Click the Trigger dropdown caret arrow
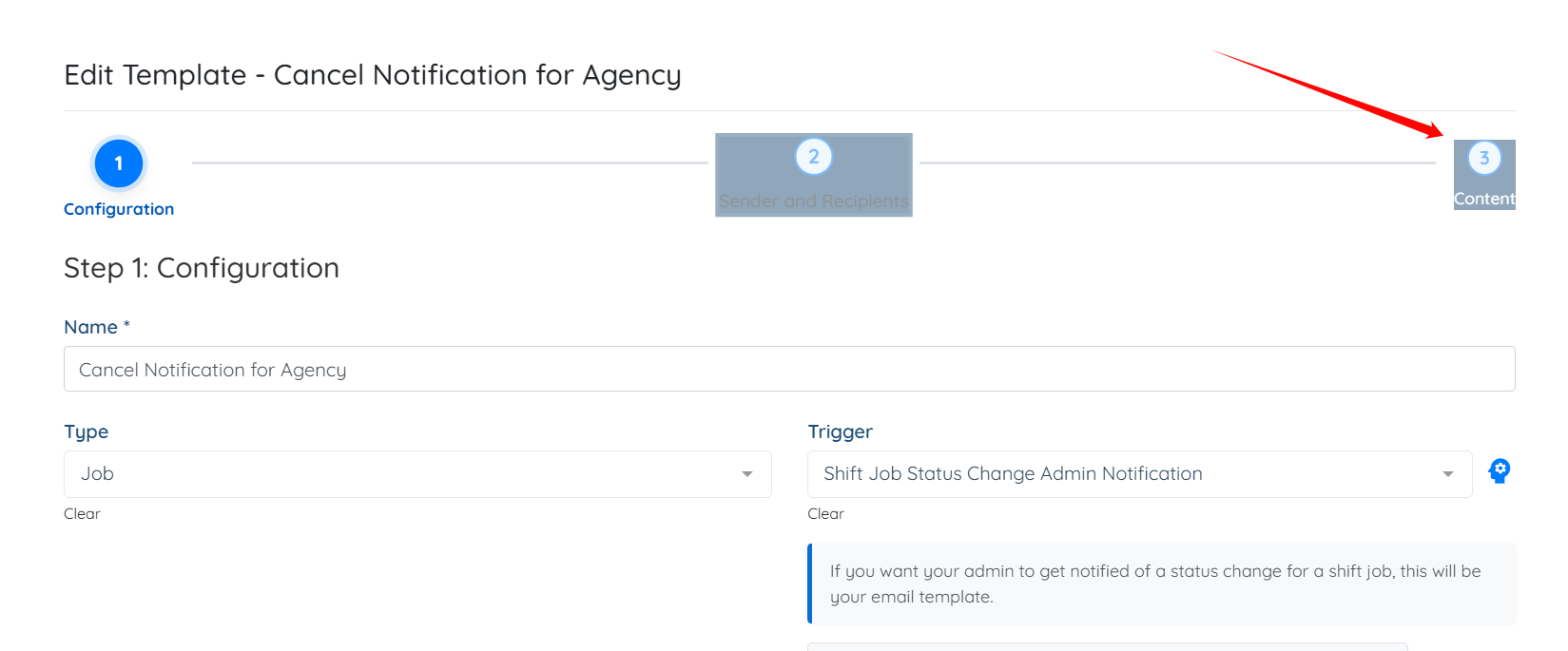Viewport: 1568px width, 651px height. point(1448,474)
